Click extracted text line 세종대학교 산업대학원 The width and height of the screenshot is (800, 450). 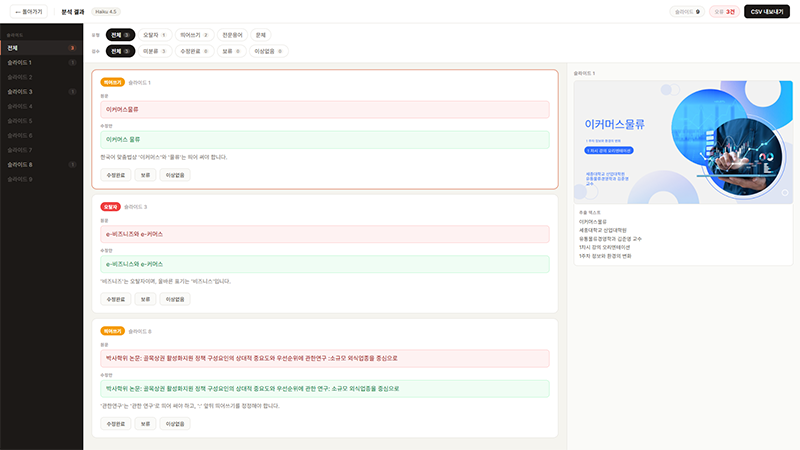[603, 230]
